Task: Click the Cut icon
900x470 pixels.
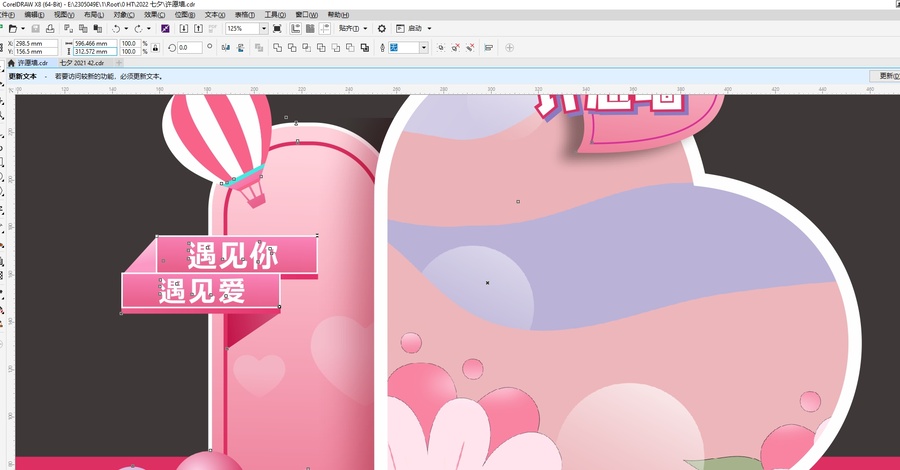Action: pos(68,29)
